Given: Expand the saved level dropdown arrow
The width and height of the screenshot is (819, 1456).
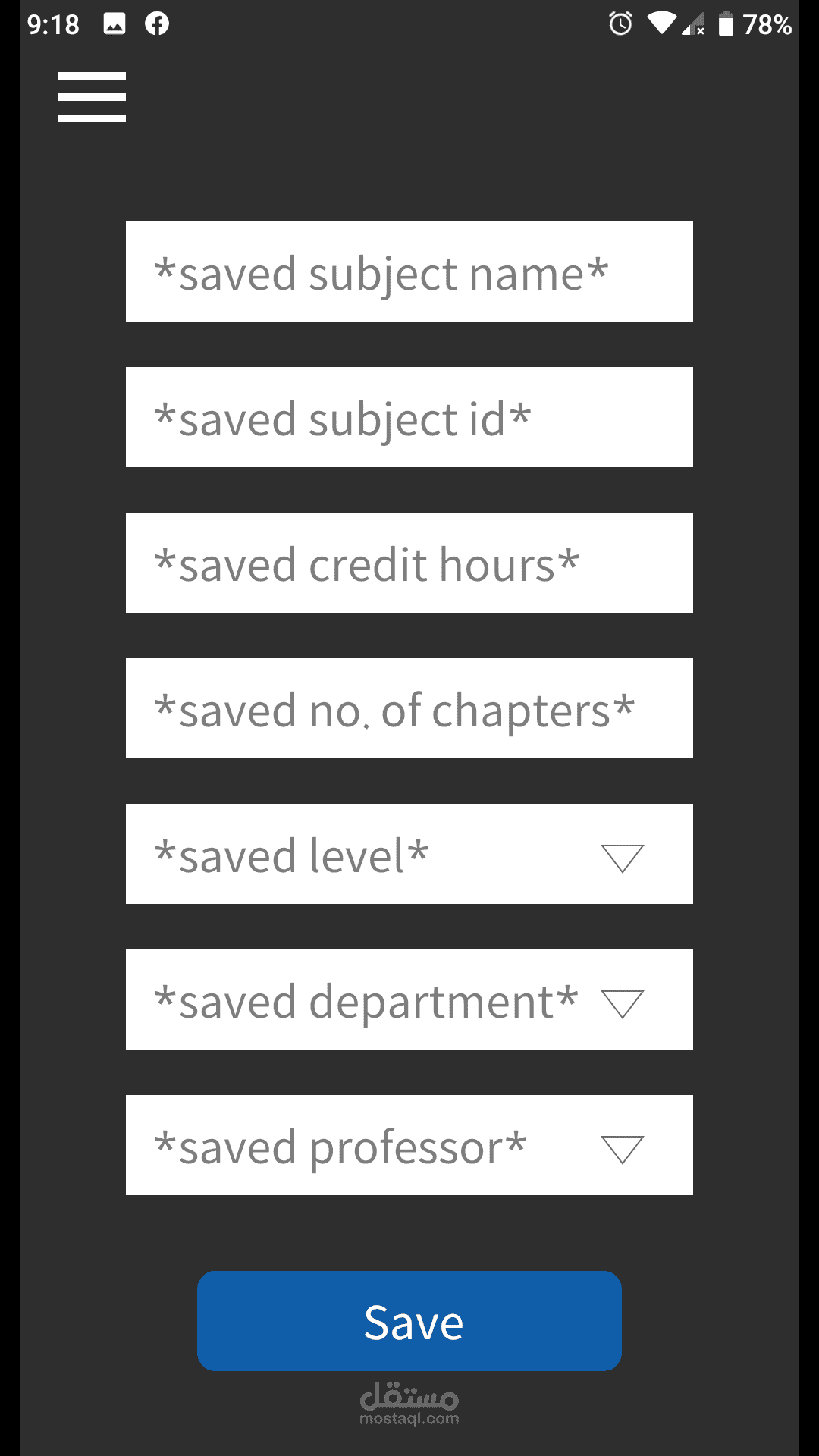Looking at the screenshot, I should click(623, 858).
